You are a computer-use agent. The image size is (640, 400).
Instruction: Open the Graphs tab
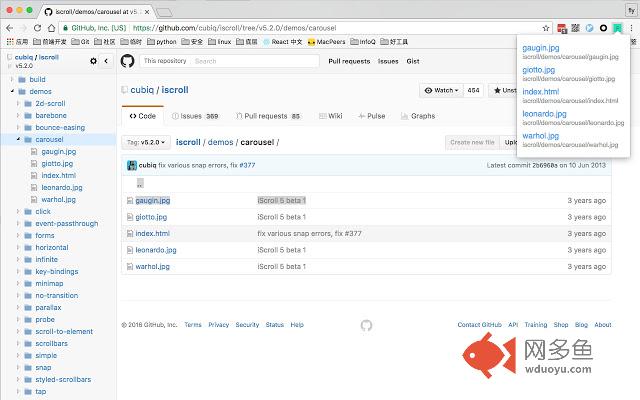[x=418, y=116]
